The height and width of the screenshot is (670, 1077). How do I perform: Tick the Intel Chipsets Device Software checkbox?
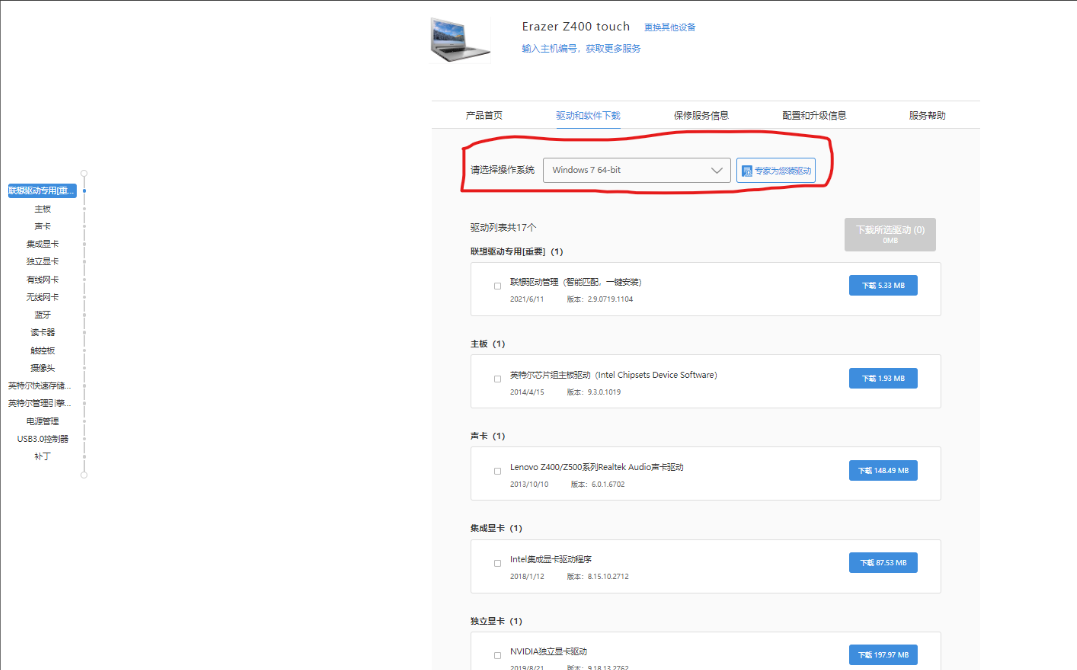click(x=498, y=379)
